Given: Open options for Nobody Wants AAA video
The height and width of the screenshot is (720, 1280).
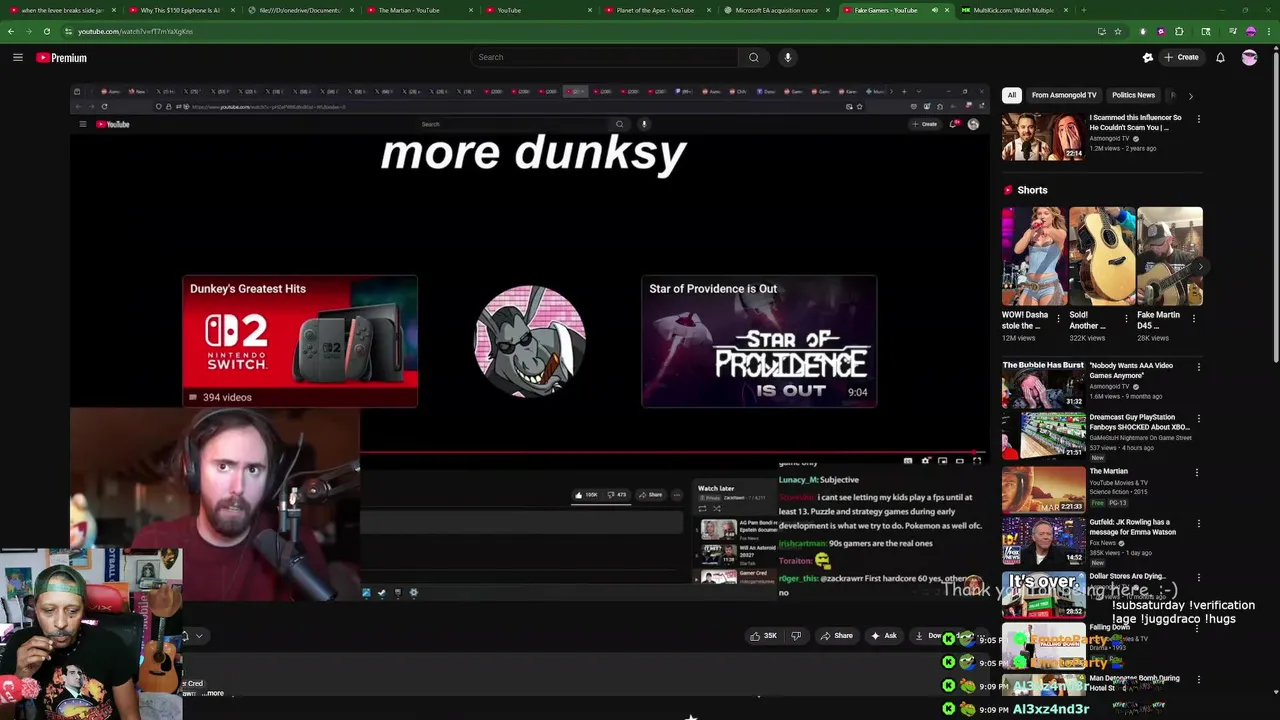Looking at the screenshot, I should tap(1198, 367).
